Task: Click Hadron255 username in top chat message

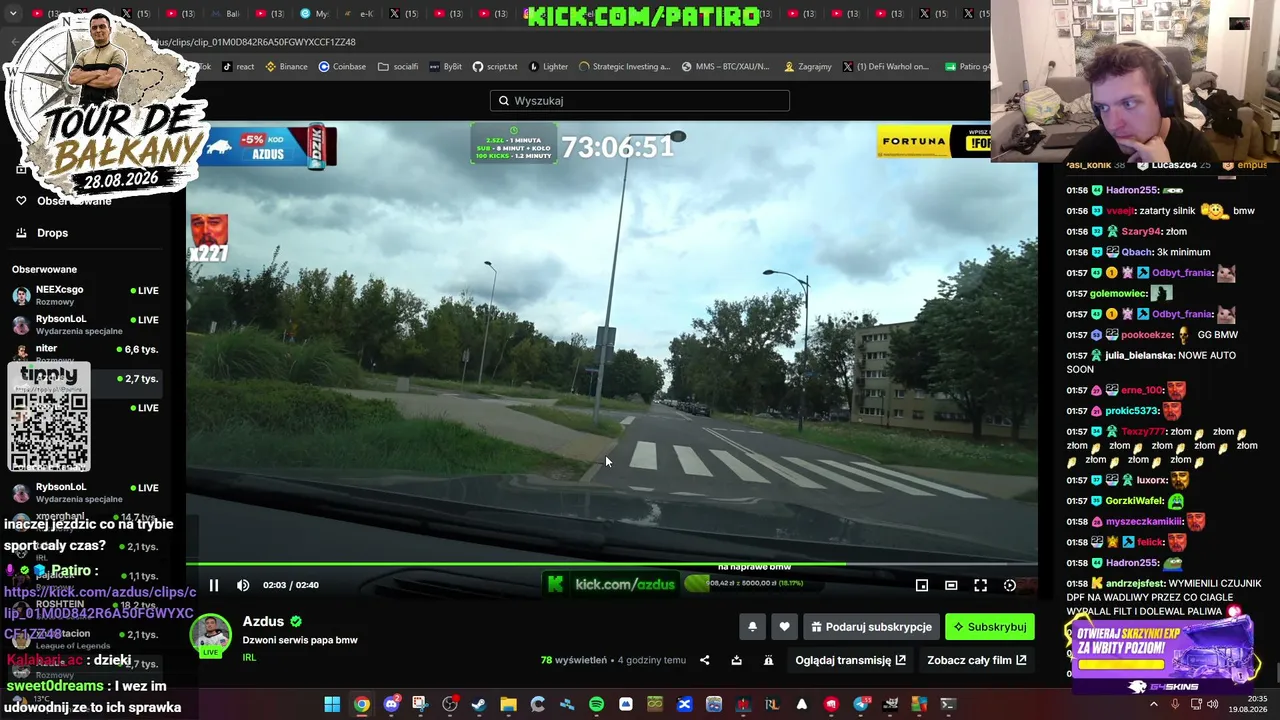Action: (1131, 190)
